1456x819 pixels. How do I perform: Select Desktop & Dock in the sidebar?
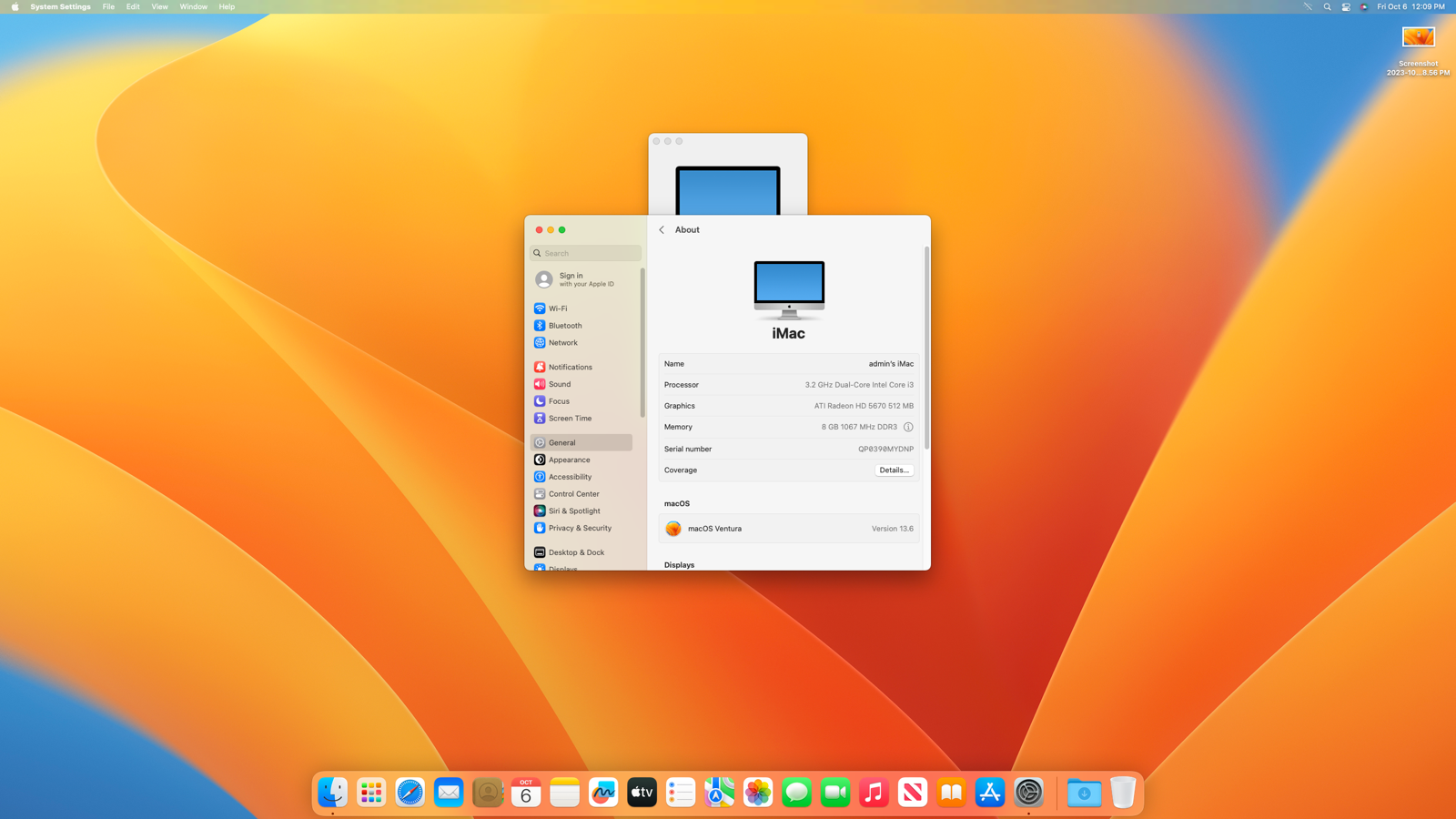click(581, 552)
